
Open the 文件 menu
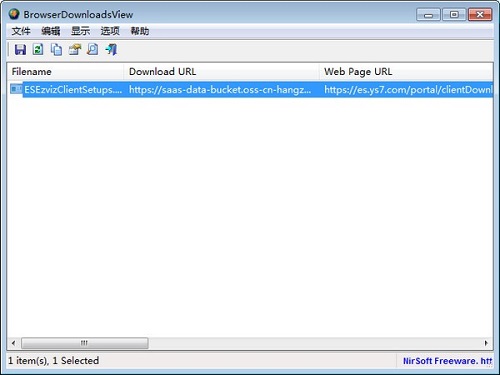pos(21,31)
